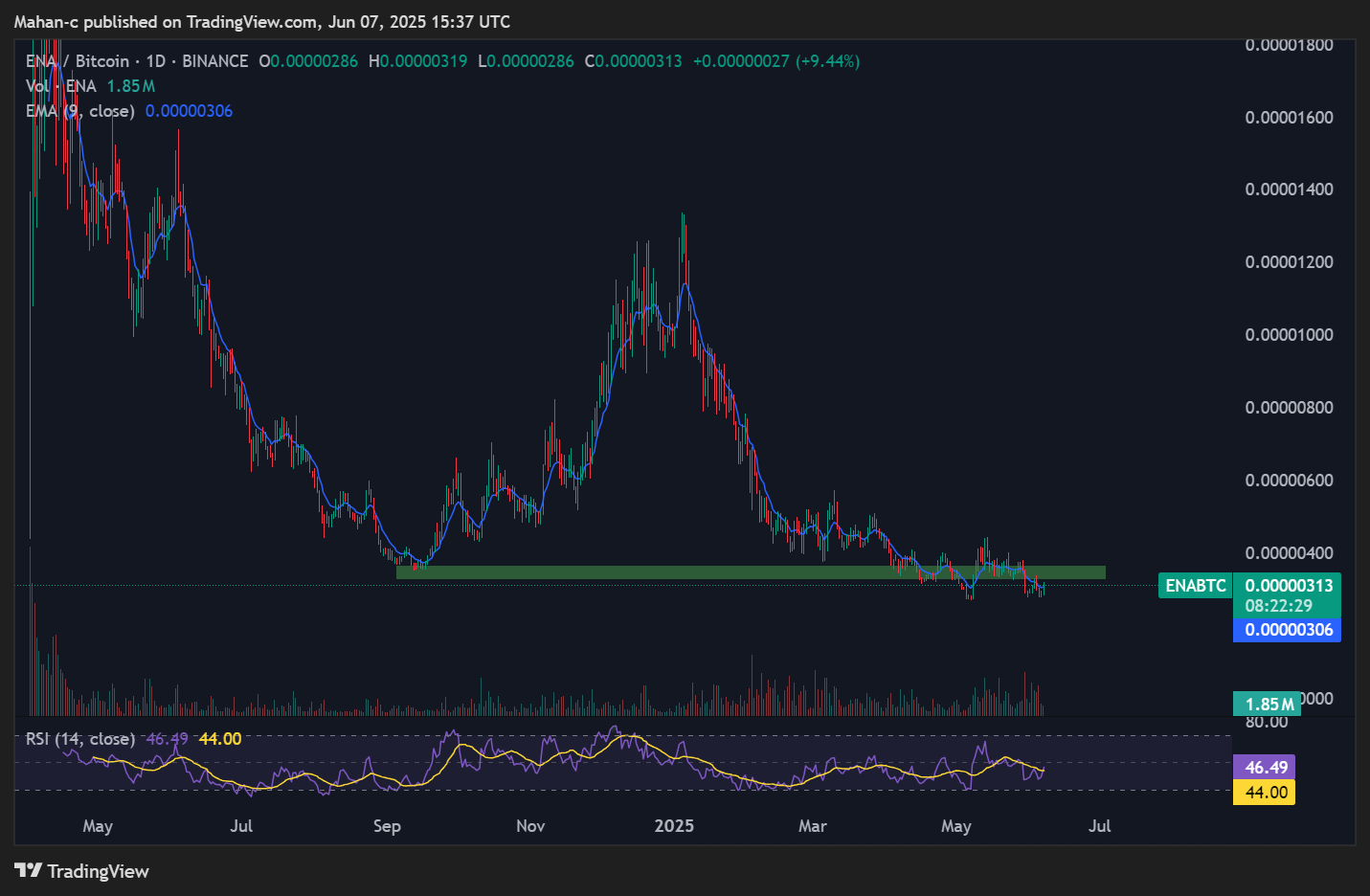Click the 0.00001400 price scale label
Image resolution: width=1370 pixels, height=896 pixels.
(x=1289, y=190)
